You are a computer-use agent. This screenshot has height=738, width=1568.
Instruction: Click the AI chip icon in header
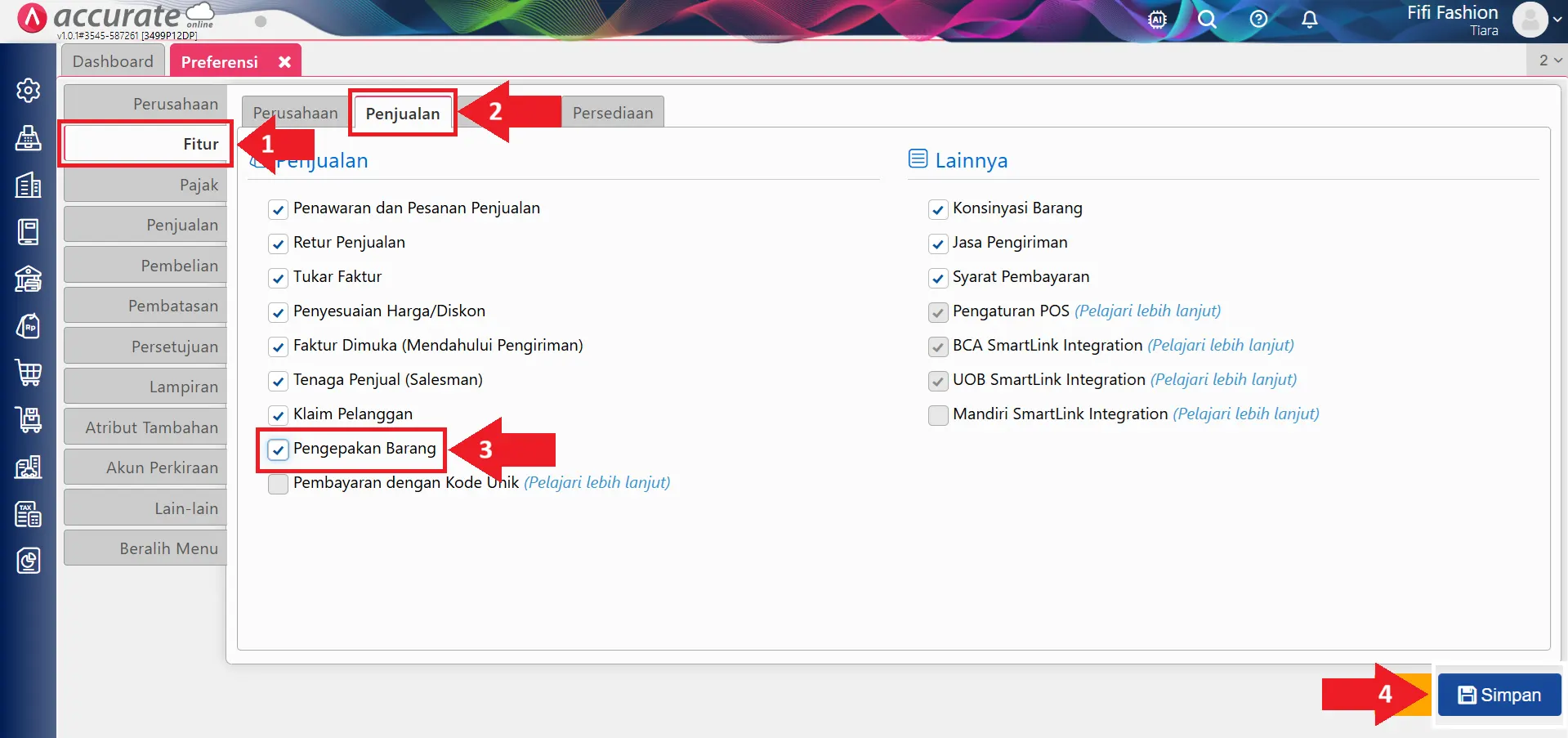(1157, 20)
